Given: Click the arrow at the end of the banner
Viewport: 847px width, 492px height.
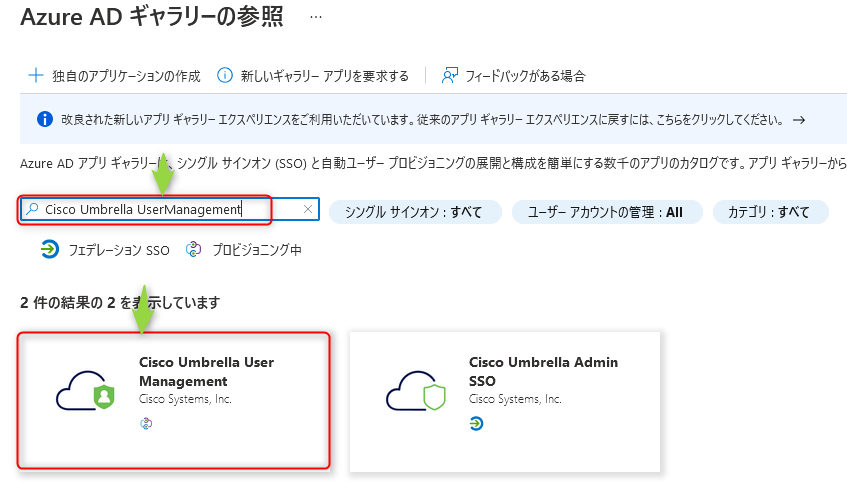Looking at the screenshot, I should point(799,120).
